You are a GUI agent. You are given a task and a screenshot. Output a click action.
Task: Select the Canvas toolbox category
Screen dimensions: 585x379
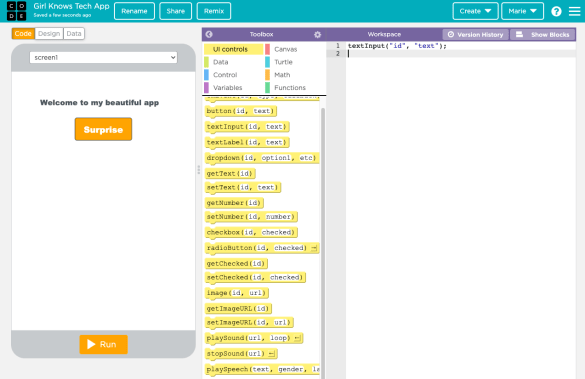click(x=295, y=49)
